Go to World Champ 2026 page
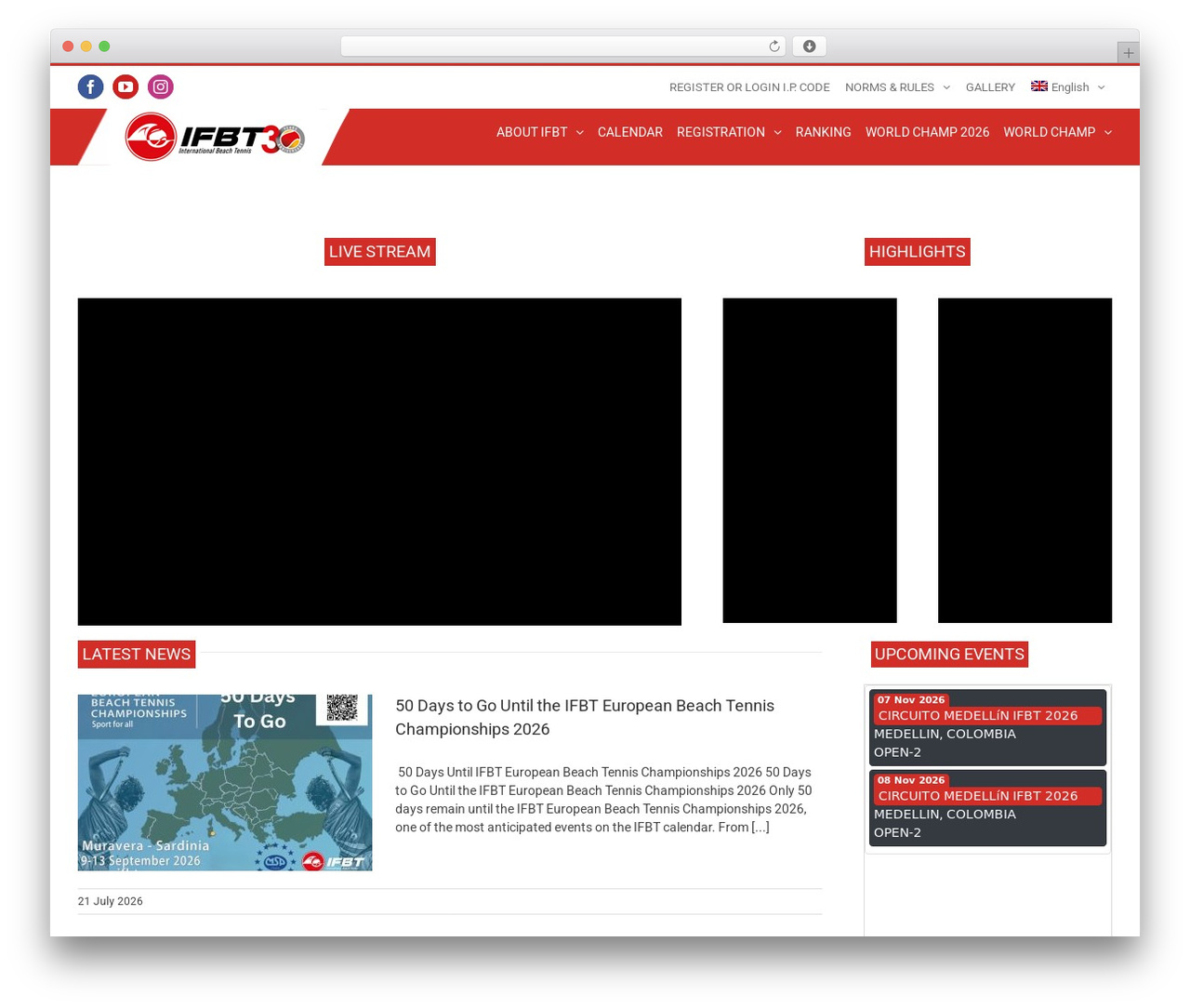The image size is (1190, 1008). tap(927, 132)
